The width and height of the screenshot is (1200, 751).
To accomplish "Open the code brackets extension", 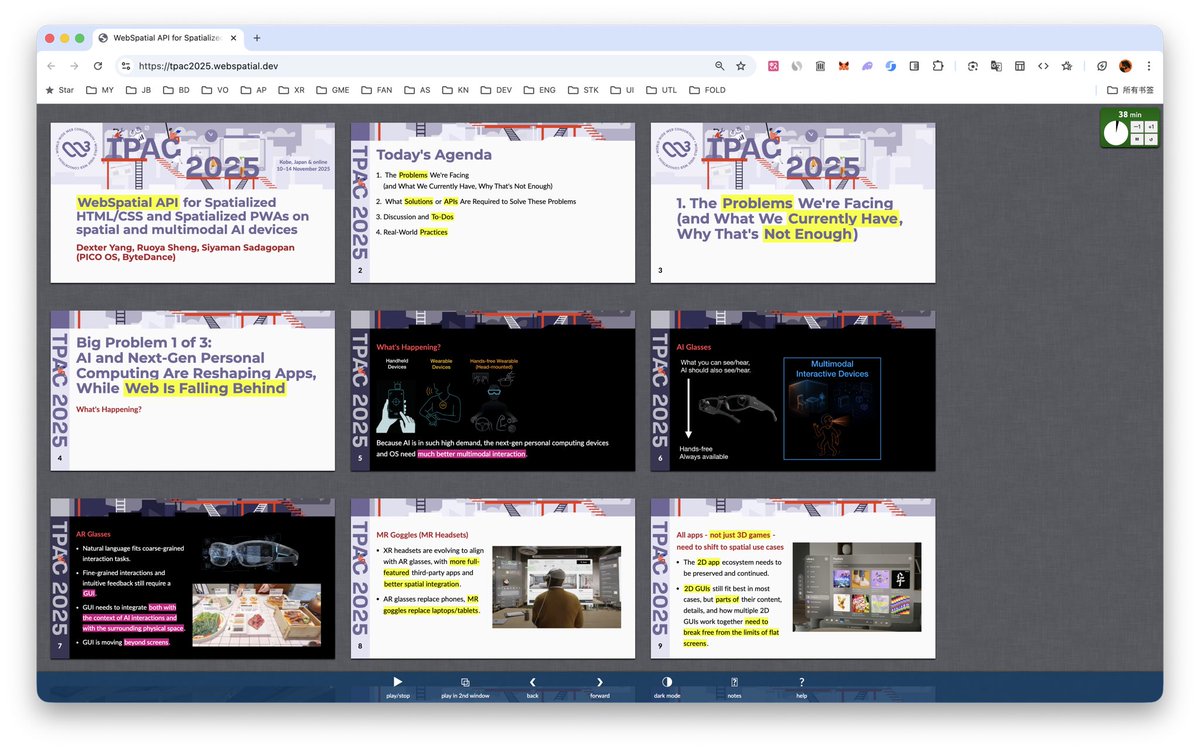I will click(1043, 66).
